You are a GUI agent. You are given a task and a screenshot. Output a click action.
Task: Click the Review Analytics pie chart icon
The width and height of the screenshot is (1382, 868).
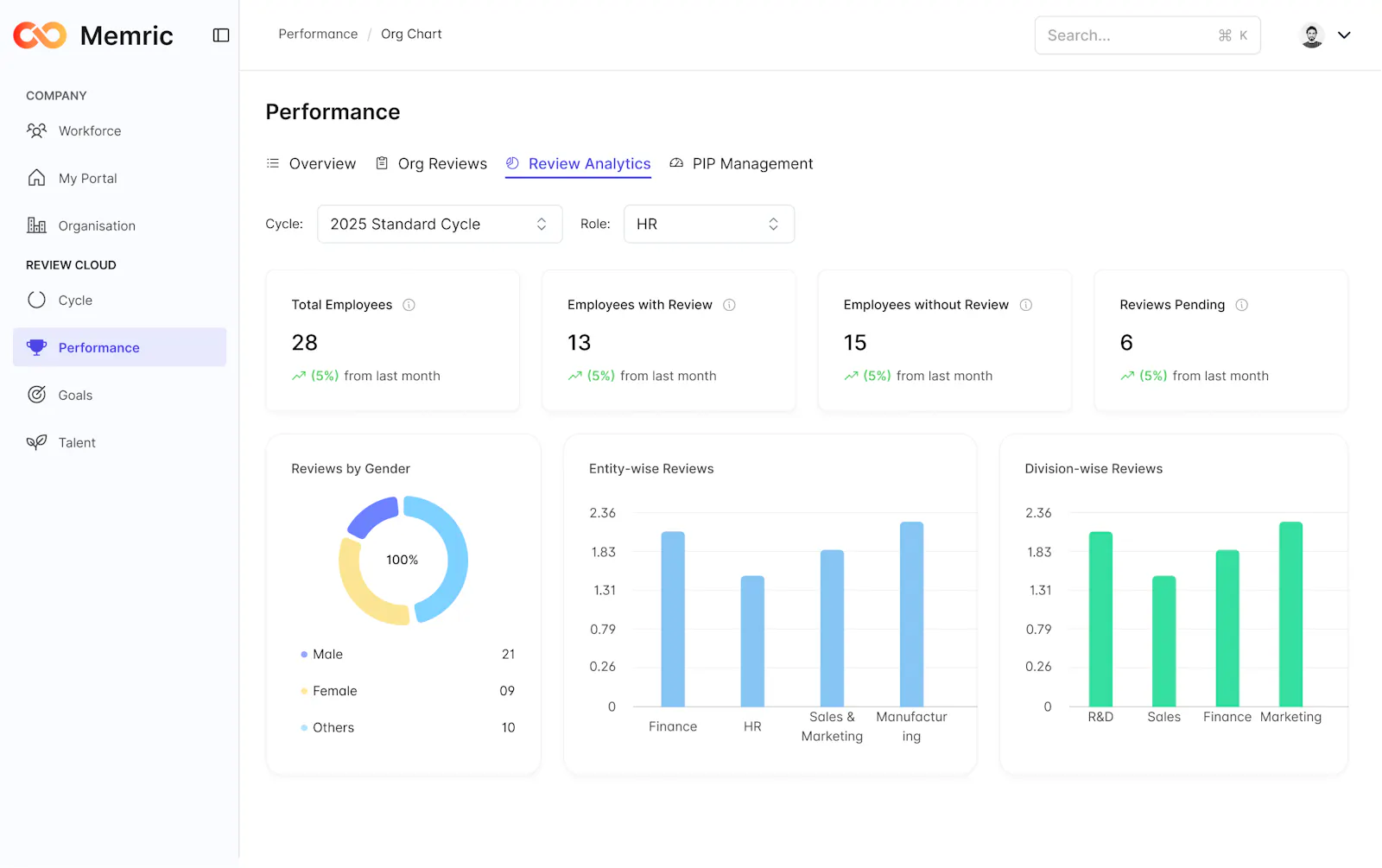click(512, 163)
